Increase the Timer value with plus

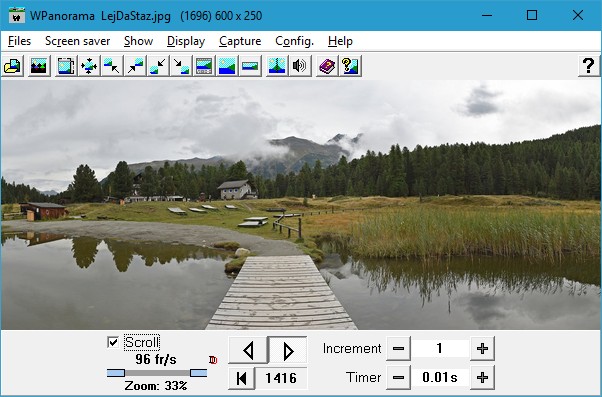[482, 377]
